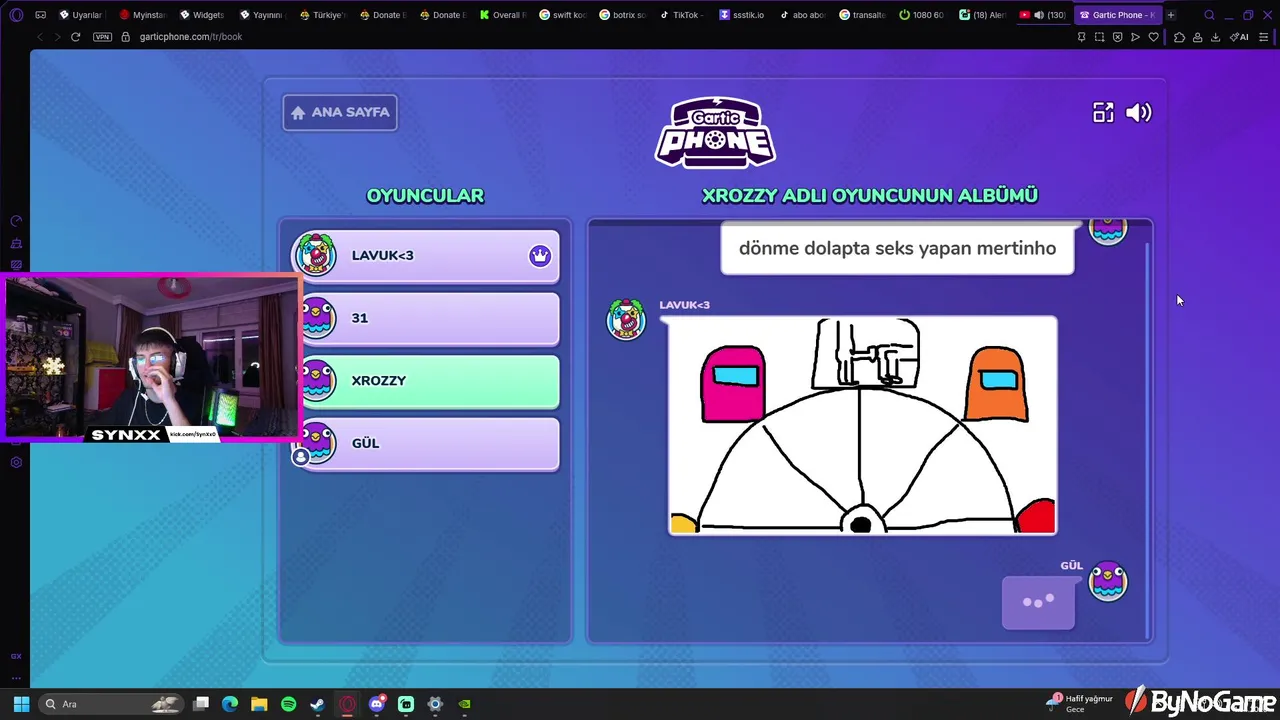The height and width of the screenshot is (720, 1280).
Task: Open File Explorer from taskbar
Action: click(x=259, y=704)
